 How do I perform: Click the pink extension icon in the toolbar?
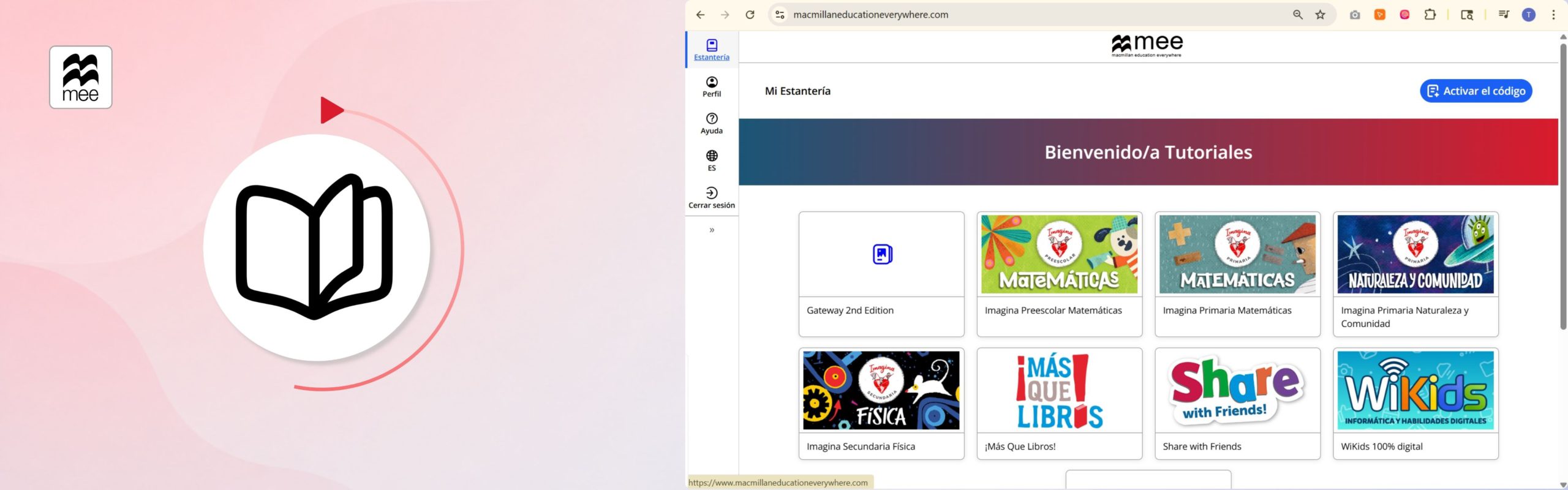[x=1405, y=15]
